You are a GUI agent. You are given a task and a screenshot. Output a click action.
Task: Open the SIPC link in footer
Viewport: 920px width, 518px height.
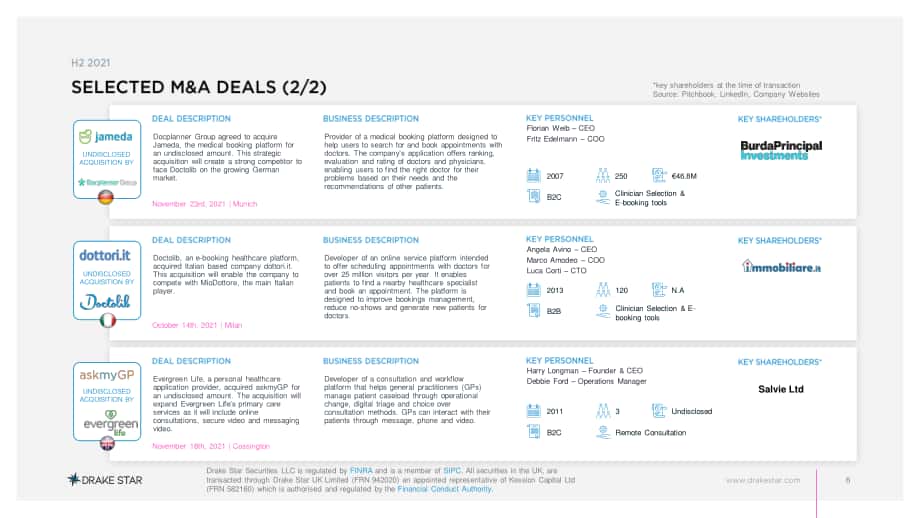pyautogui.click(x=452, y=470)
